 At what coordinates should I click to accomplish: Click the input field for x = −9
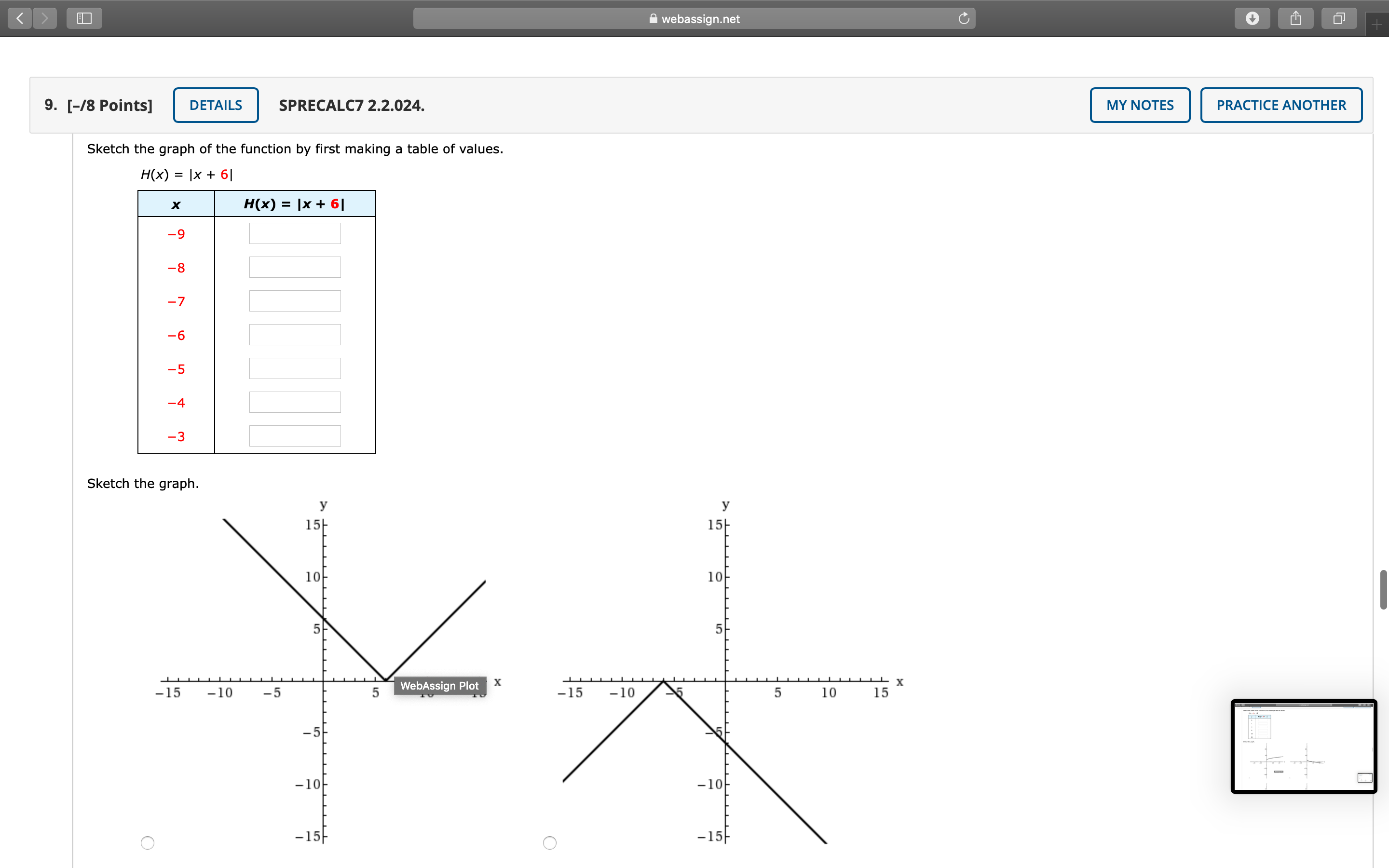coord(295,234)
